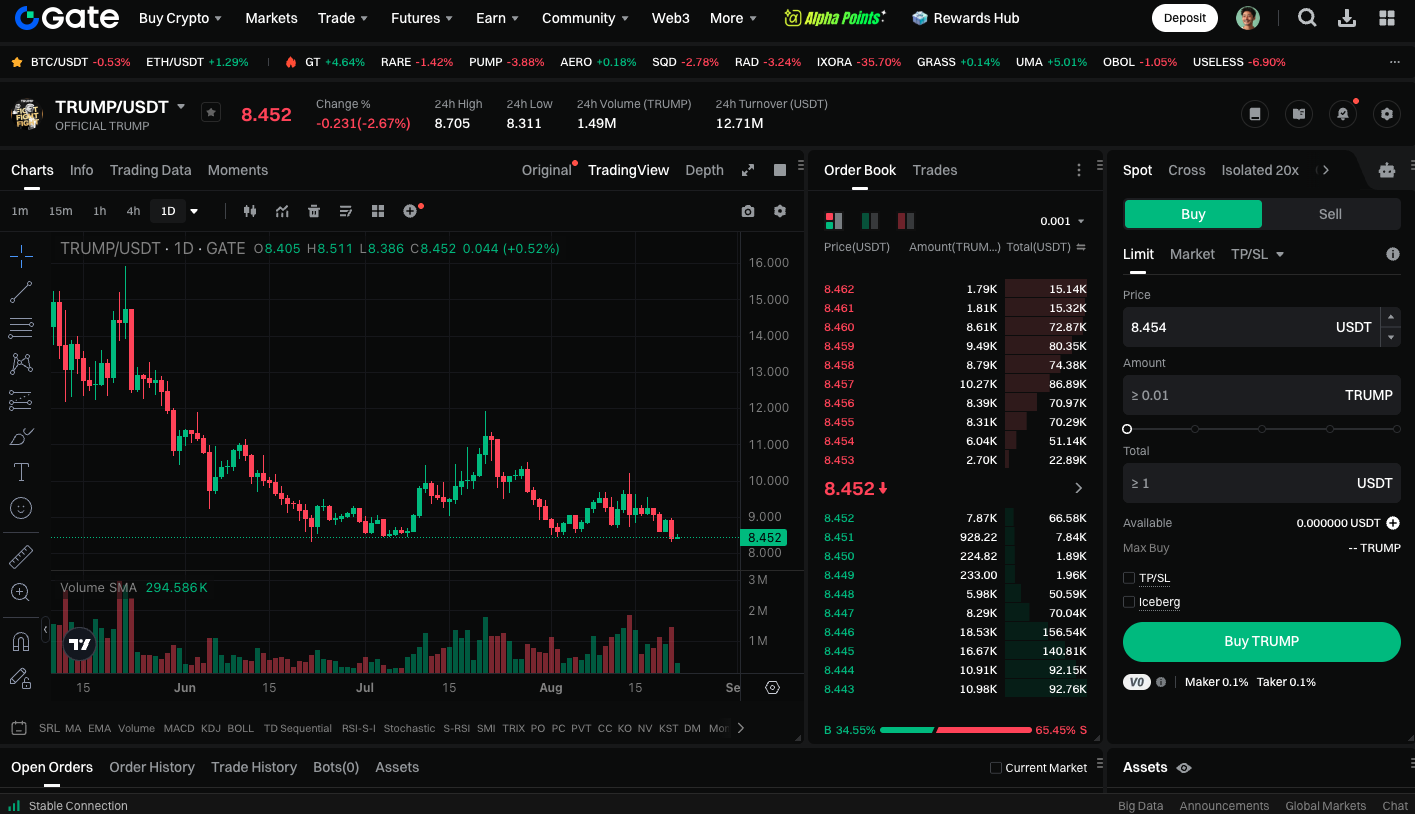The width and height of the screenshot is (1415, 814).
Task: Set amount slider to first handle
Action: pyautogui.click(x=1127, y=429)
